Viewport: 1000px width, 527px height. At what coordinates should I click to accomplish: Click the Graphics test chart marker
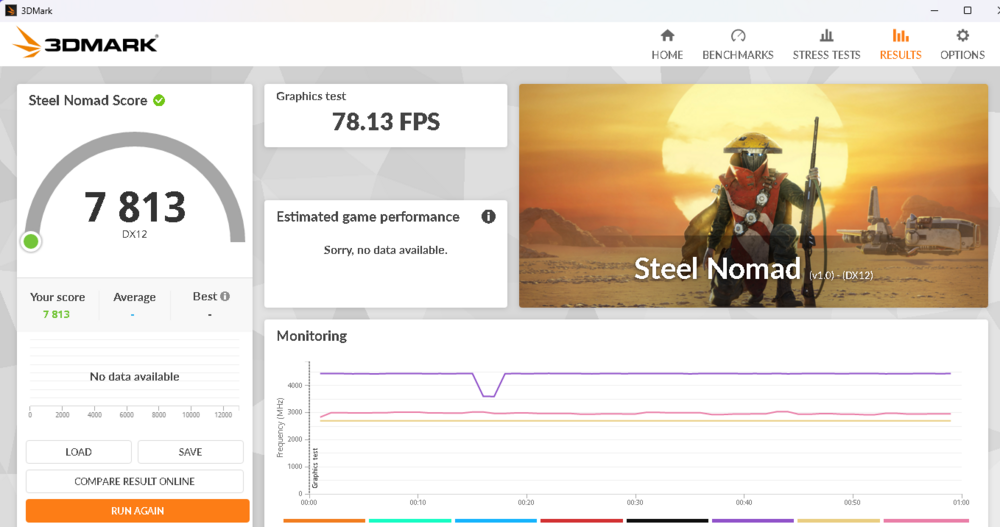pos(315,468)
